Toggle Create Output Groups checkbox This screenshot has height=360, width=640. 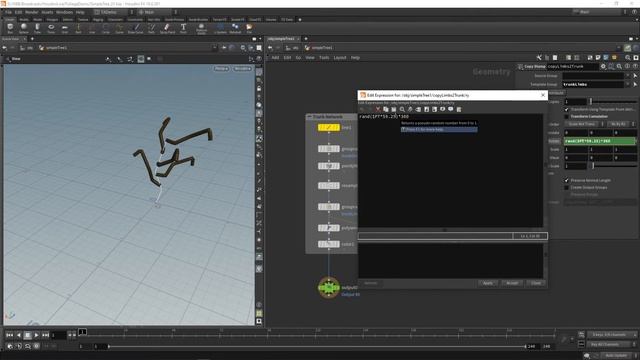[x=566, y=188]
